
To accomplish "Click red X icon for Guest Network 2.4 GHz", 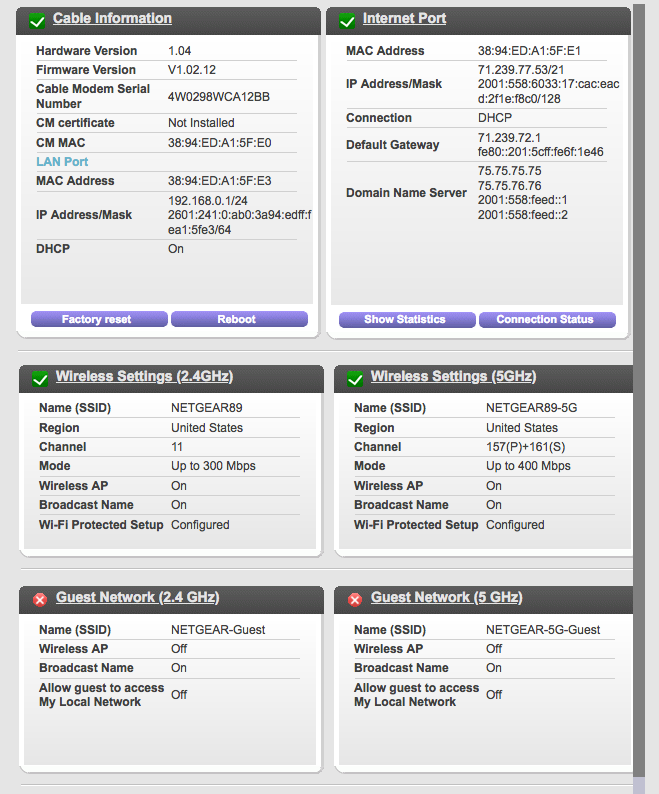I will tap(40, 600).
